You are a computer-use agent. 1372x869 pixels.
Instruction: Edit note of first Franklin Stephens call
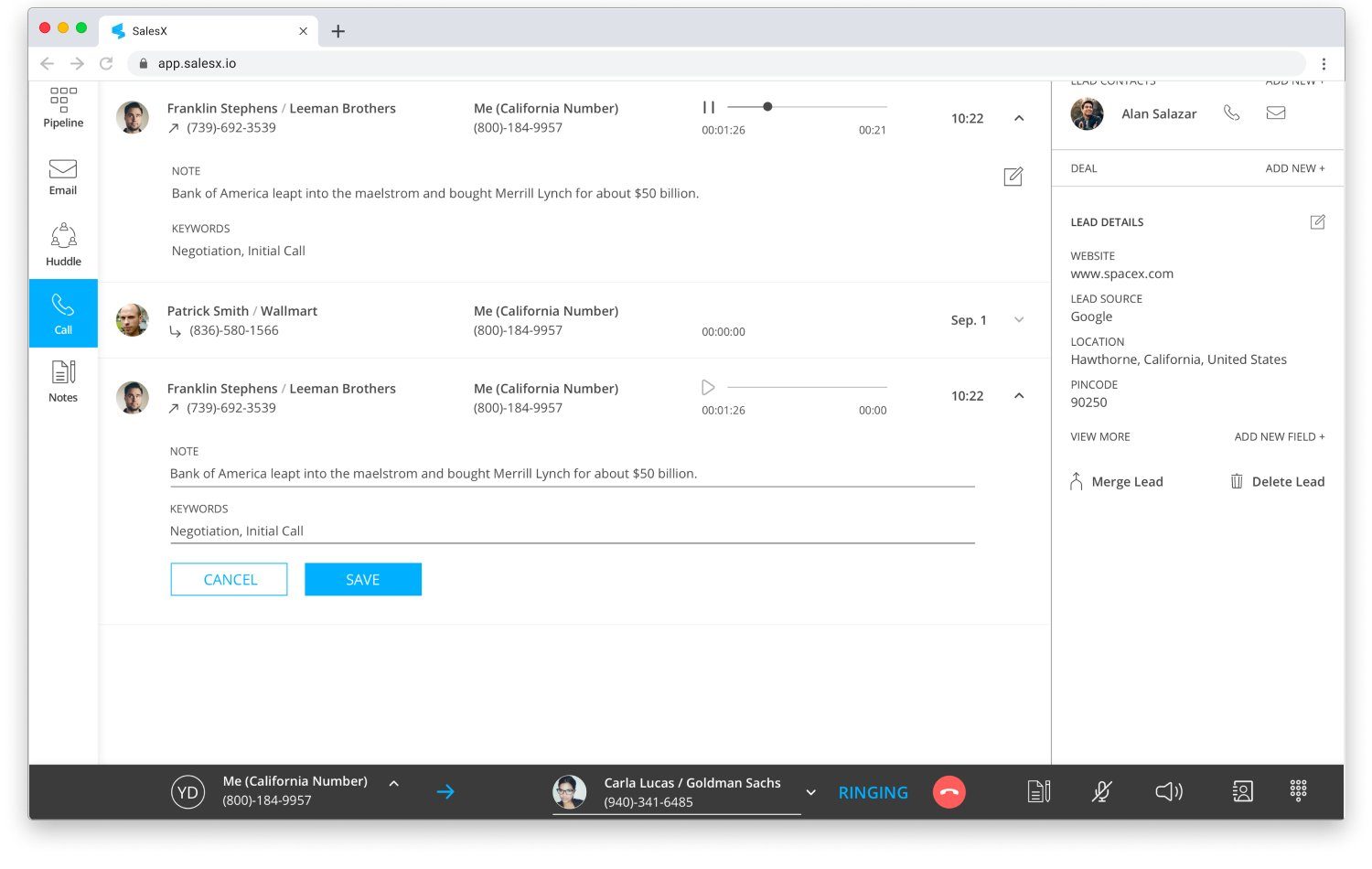(x=1013, y=177)
